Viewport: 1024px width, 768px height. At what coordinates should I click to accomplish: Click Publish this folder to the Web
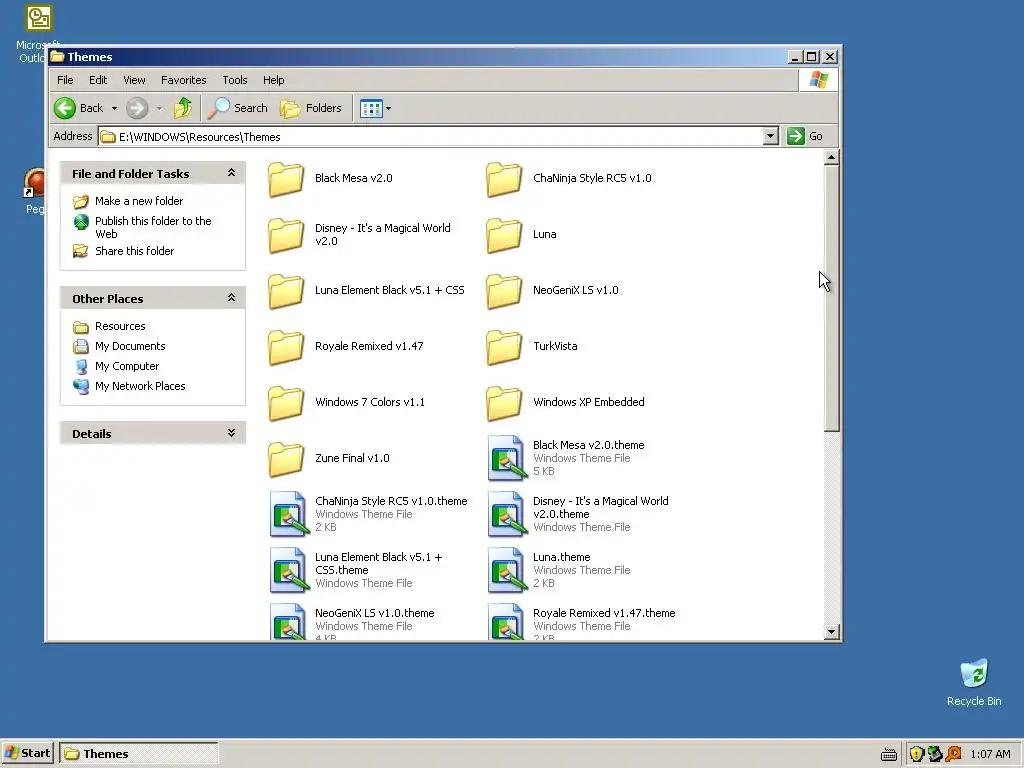(x=153, y=227)
